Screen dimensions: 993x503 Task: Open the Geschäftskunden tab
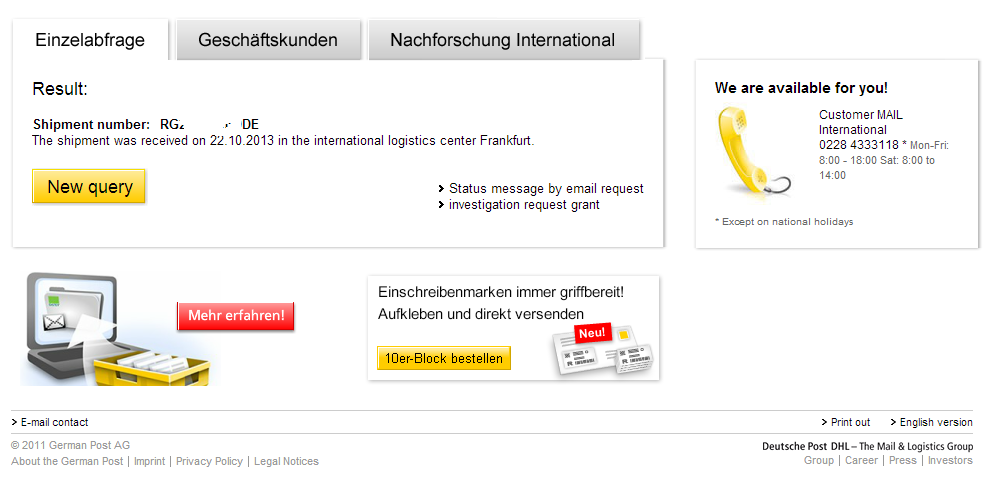click(x=268, y=40)
